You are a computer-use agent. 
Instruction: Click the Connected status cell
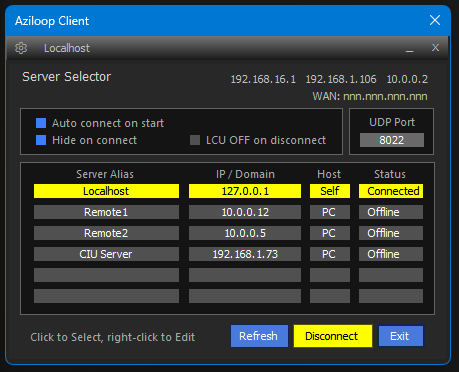(391, 191)
